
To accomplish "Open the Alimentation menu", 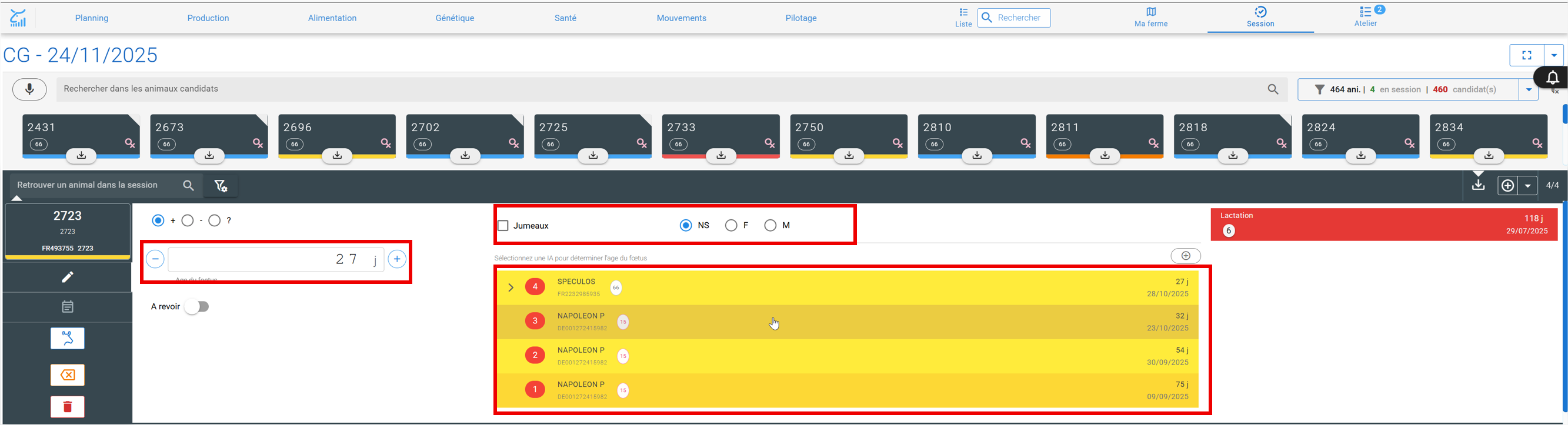I will (x=332, y=18).
